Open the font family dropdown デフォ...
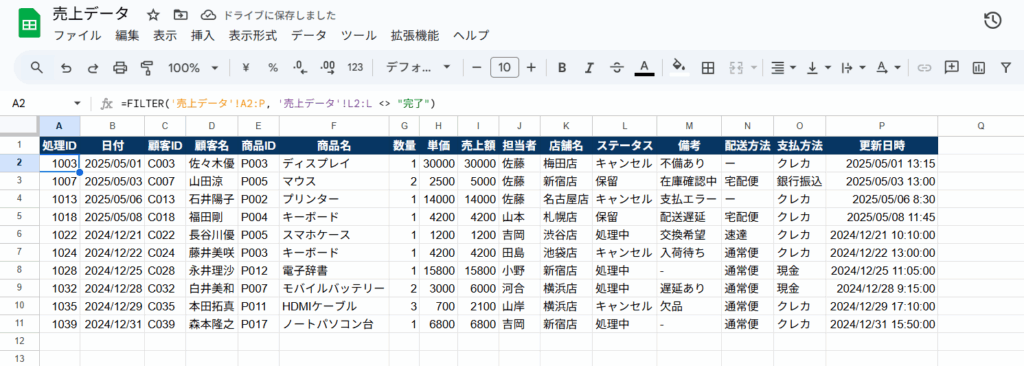Viewport: 1024px width, 366px height. tap(419, 67)
